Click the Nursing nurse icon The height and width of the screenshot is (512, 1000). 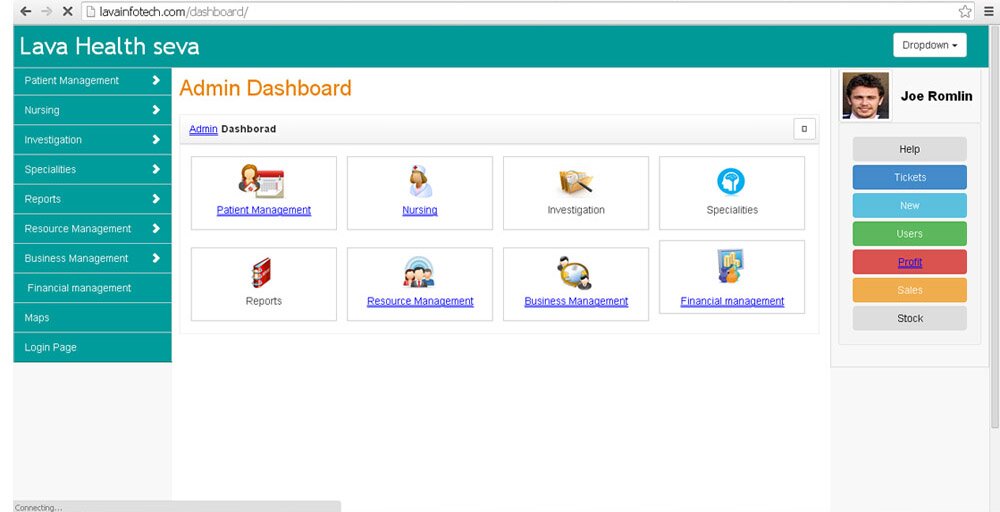click(x=420, y=182)
